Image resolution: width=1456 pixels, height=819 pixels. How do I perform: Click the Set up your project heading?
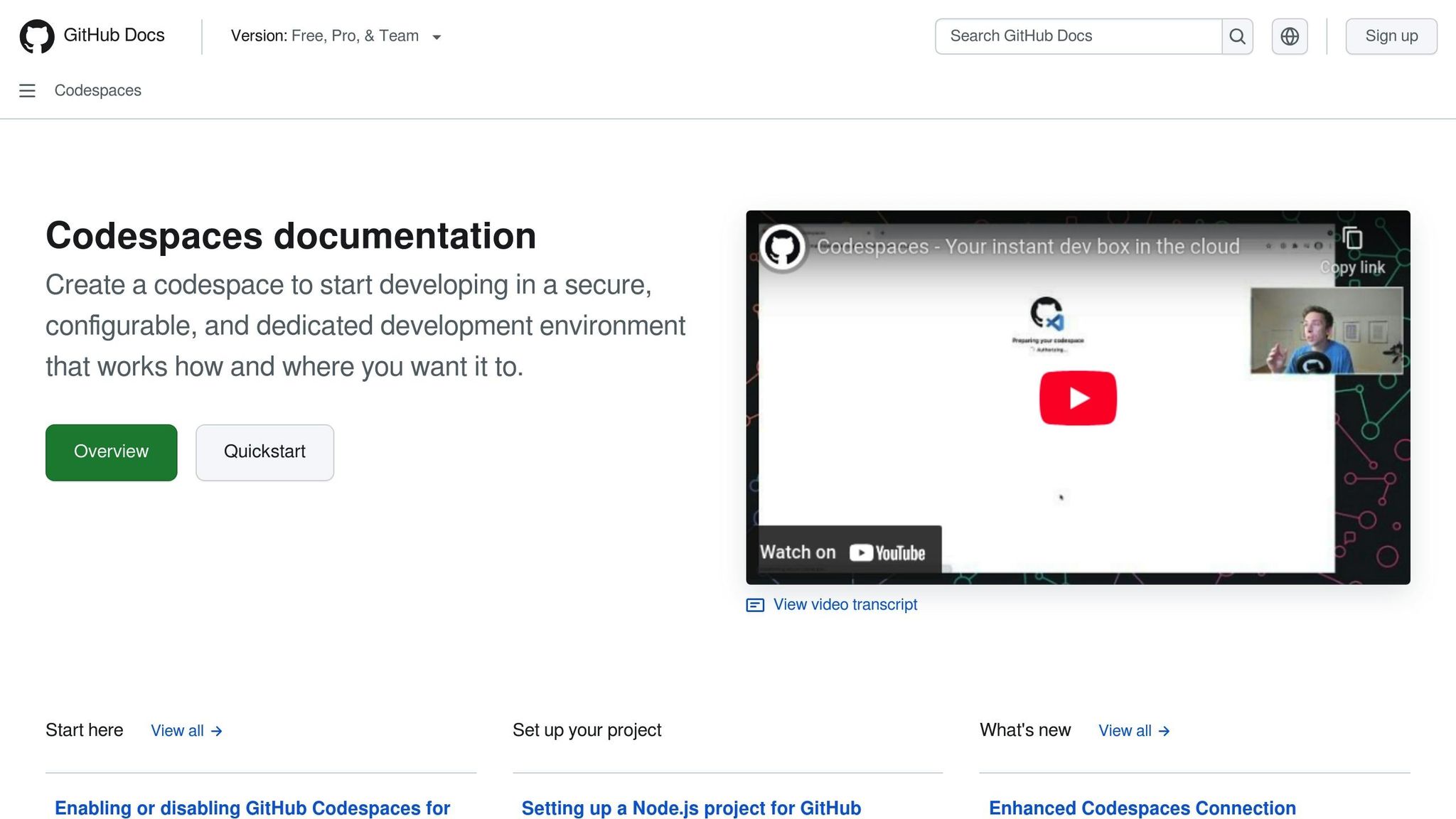(x=587, y=730)
